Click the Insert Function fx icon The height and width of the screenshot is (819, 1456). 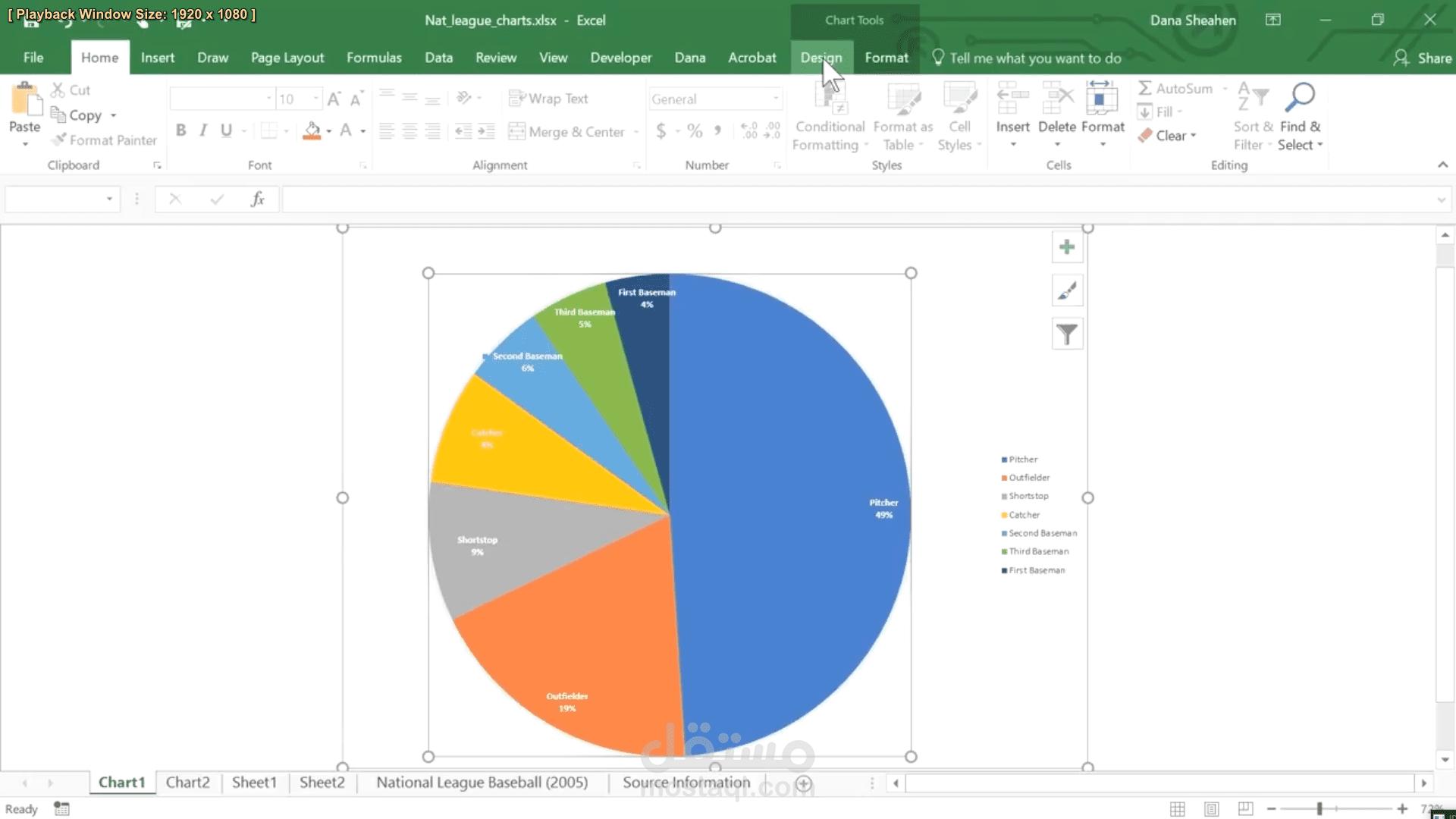pos(257,199)
